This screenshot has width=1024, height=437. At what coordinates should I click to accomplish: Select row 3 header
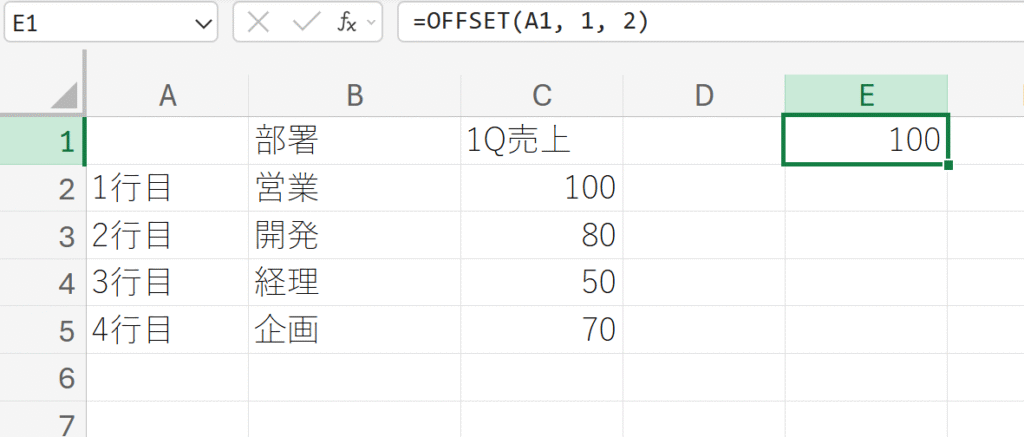click(66, 236)
